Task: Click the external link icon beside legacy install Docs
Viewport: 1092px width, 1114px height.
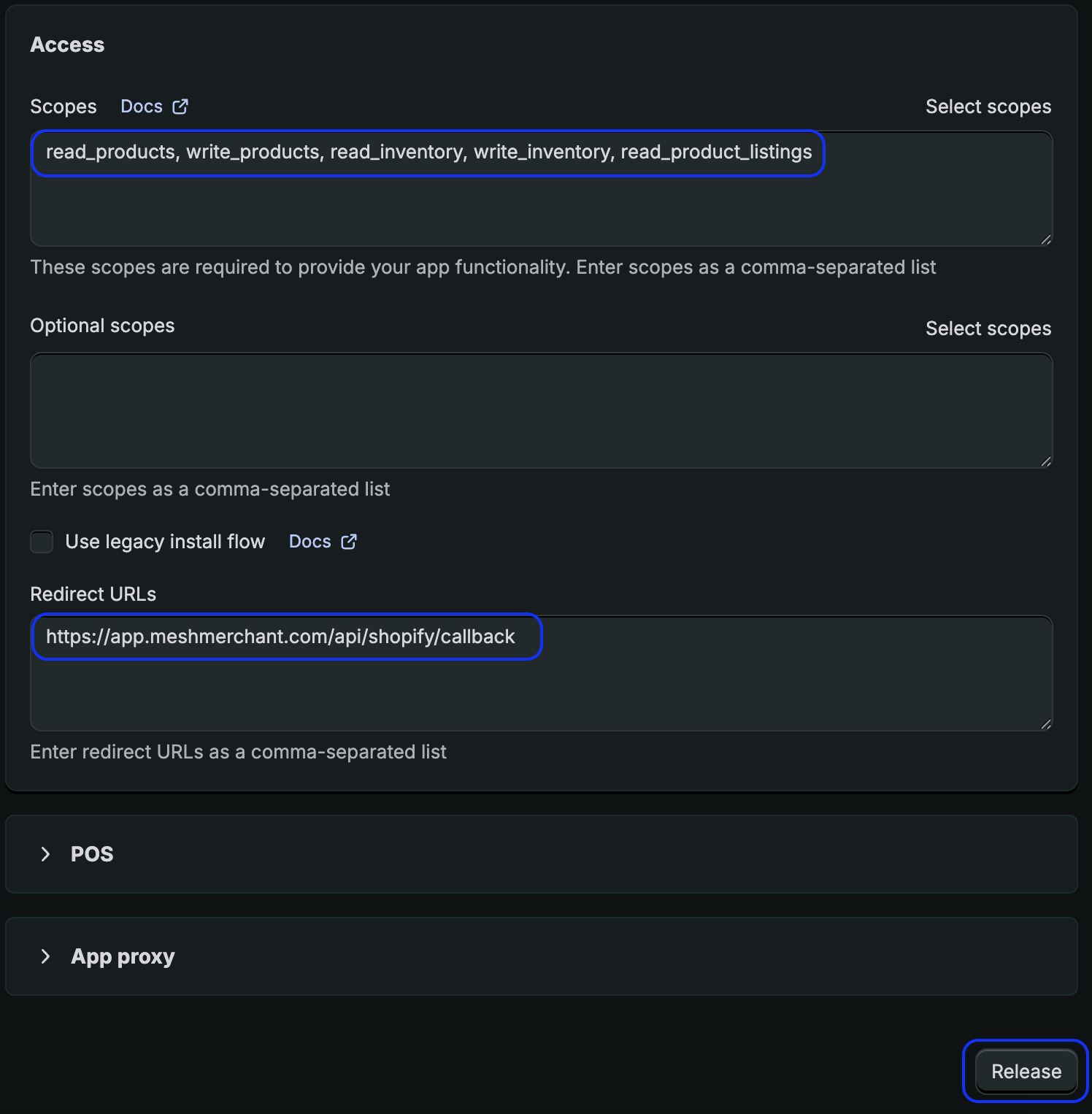Action: (x=349, y=542)
